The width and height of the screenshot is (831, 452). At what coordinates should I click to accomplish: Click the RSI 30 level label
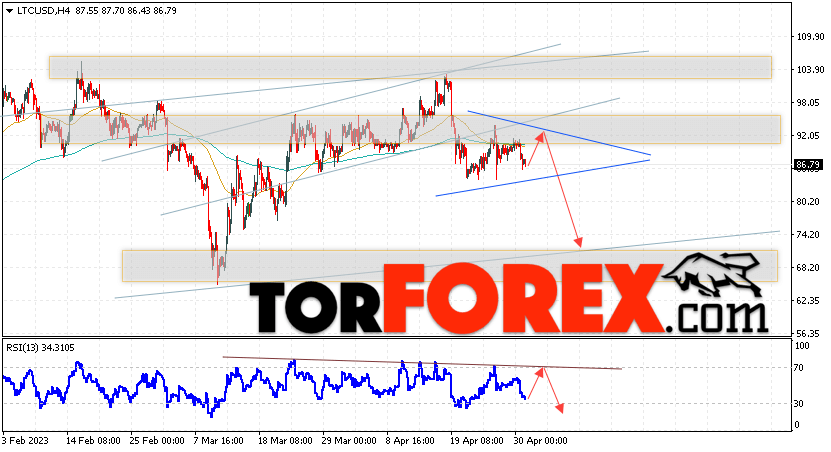tap(798, 404)
